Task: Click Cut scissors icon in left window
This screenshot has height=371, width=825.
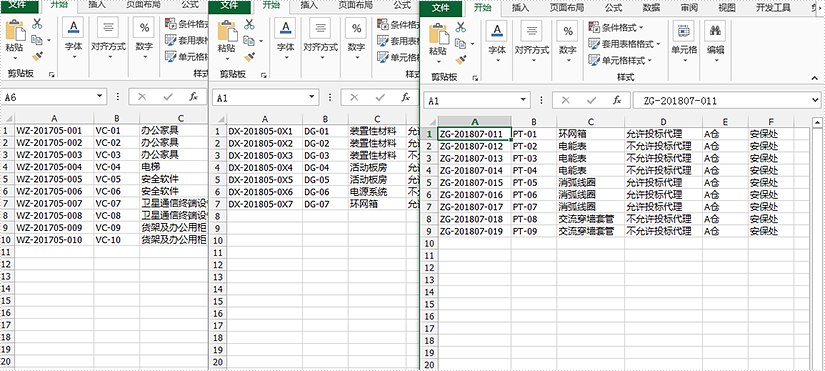Action: 37,24
